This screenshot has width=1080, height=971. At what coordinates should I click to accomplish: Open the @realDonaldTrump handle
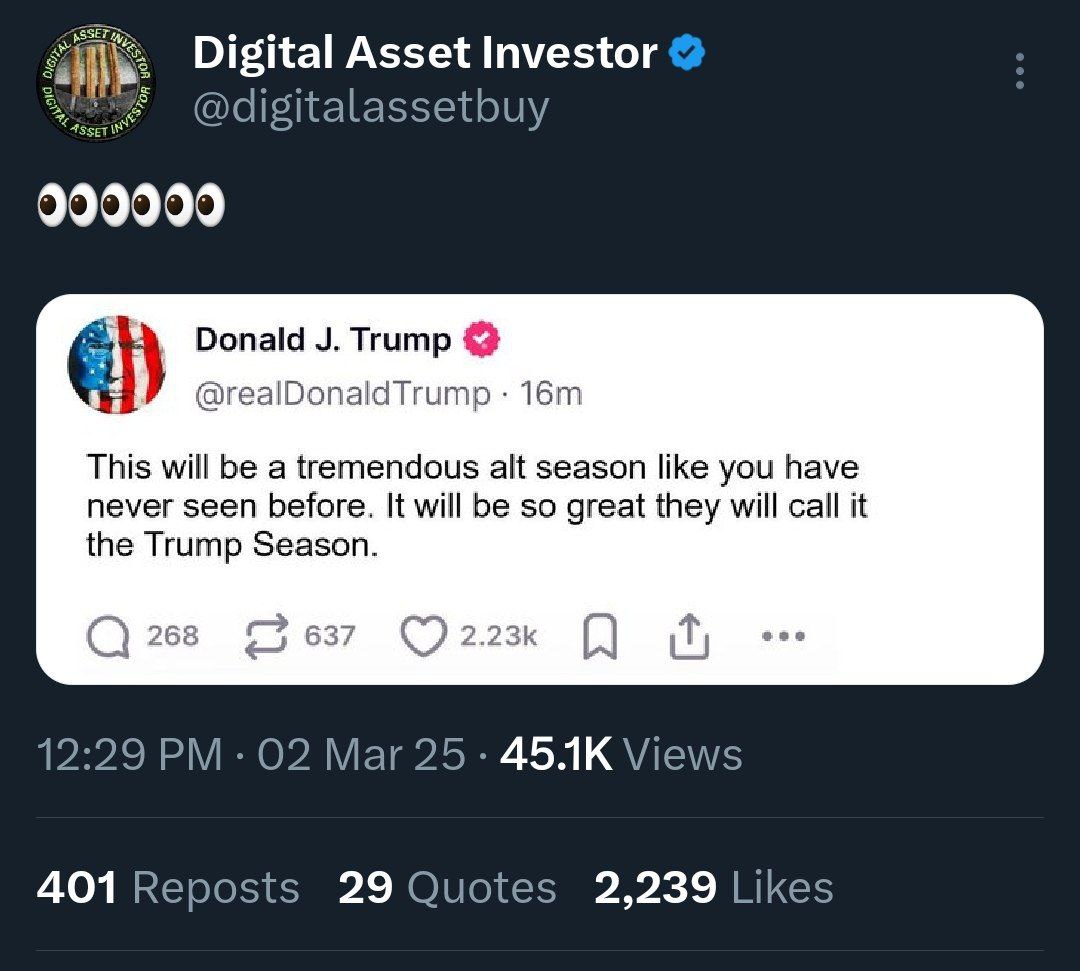342,394
